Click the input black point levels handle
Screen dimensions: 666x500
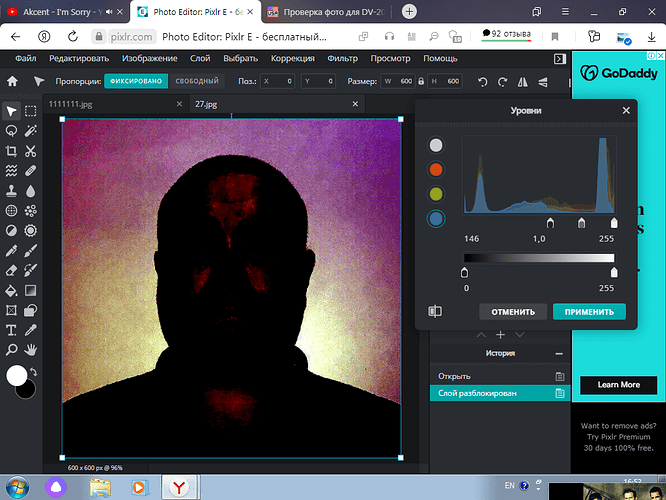click(550, 223)
